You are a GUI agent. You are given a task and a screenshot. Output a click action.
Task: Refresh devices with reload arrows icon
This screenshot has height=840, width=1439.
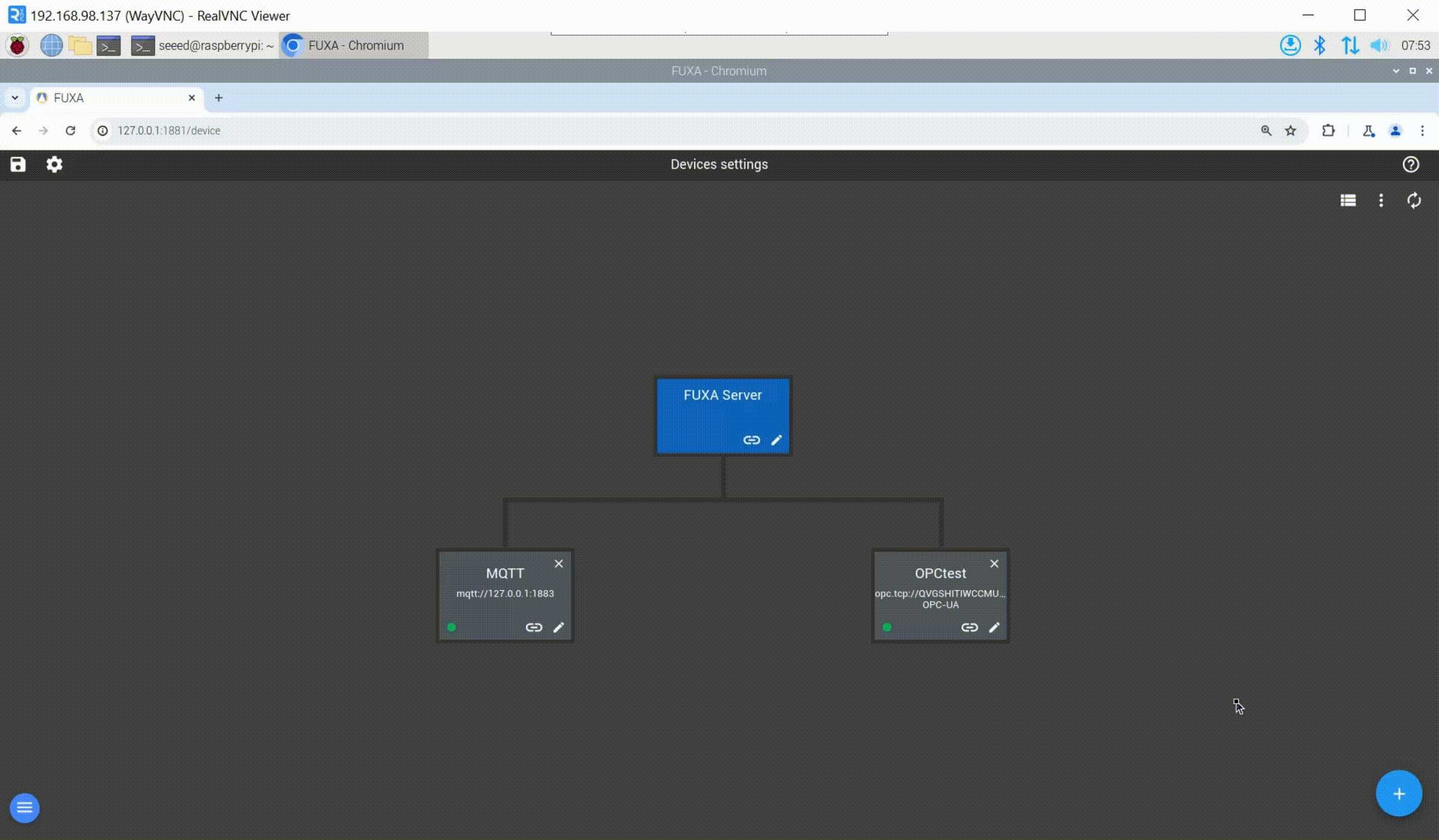[x=1414, y=200]
